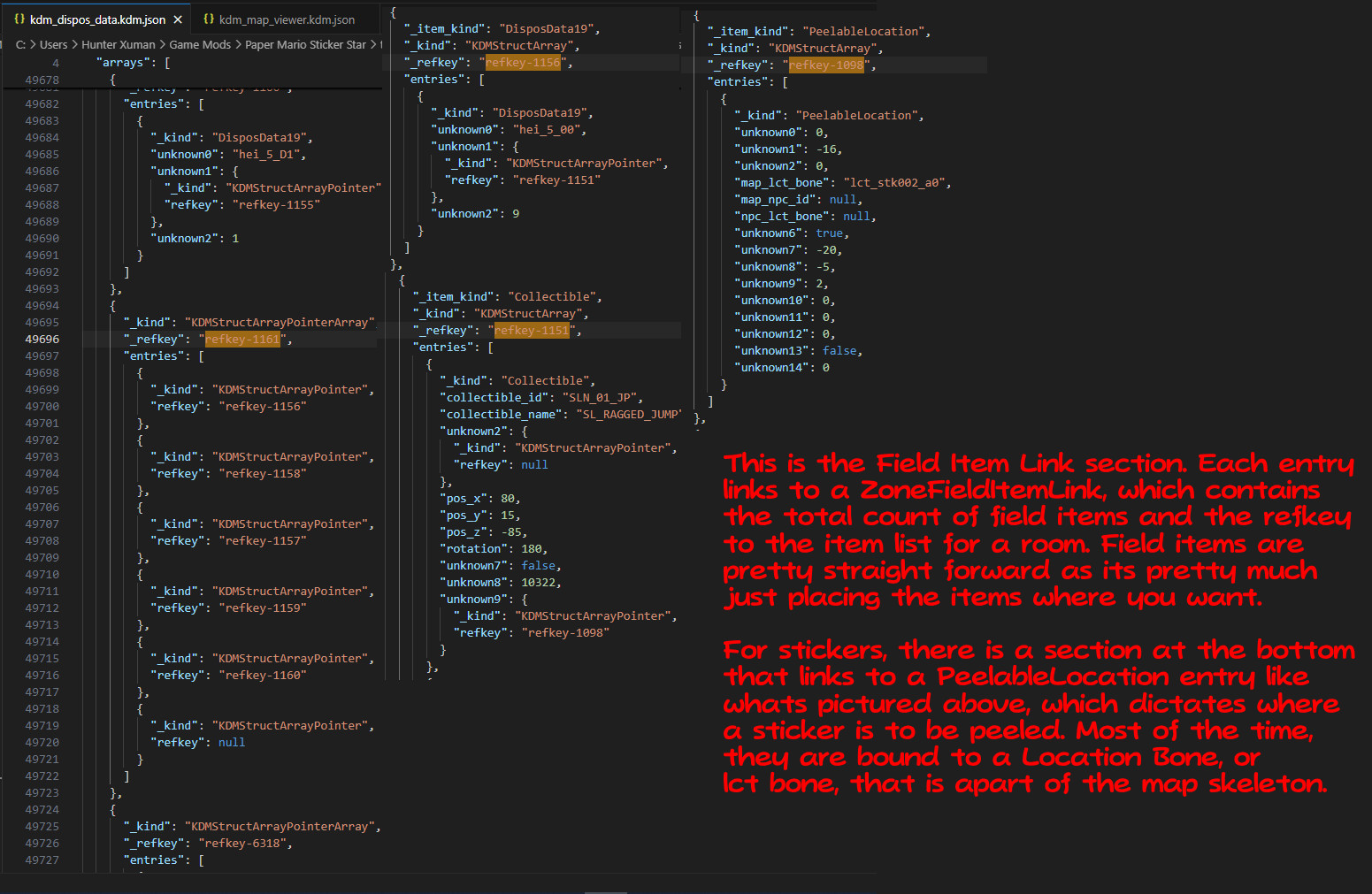Click the highlighted refkey-1098 in PeelableLocation block
Viewport: 1372px width, 894px height.
tap(826, 65)
